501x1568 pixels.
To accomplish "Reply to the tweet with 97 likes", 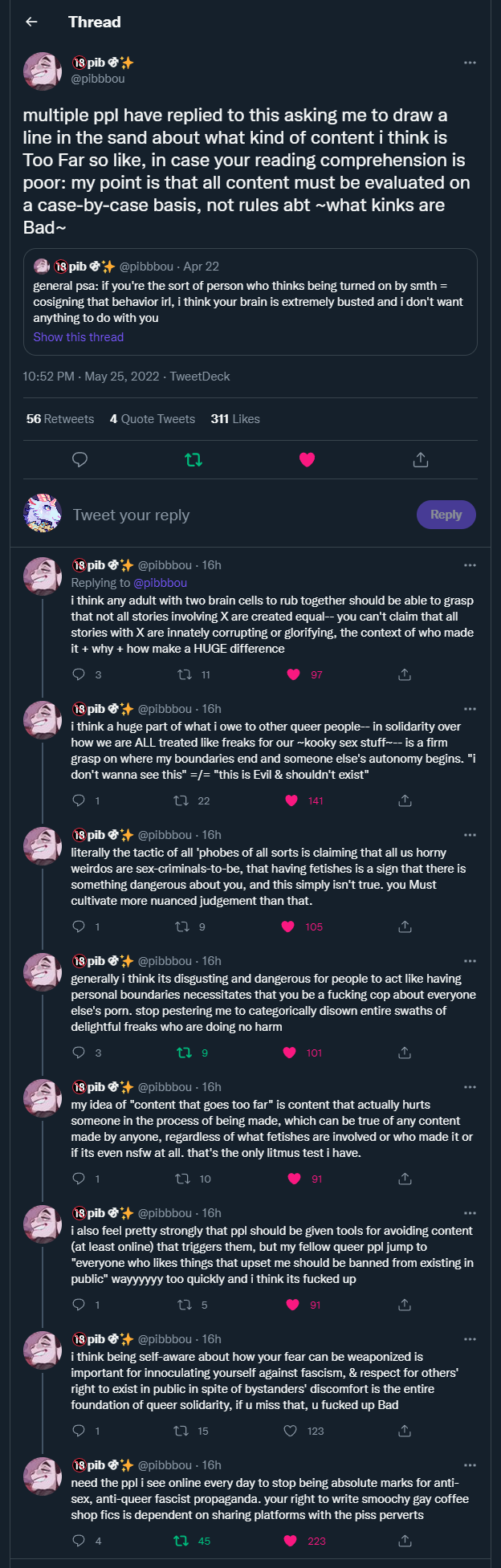I will 79,674.
